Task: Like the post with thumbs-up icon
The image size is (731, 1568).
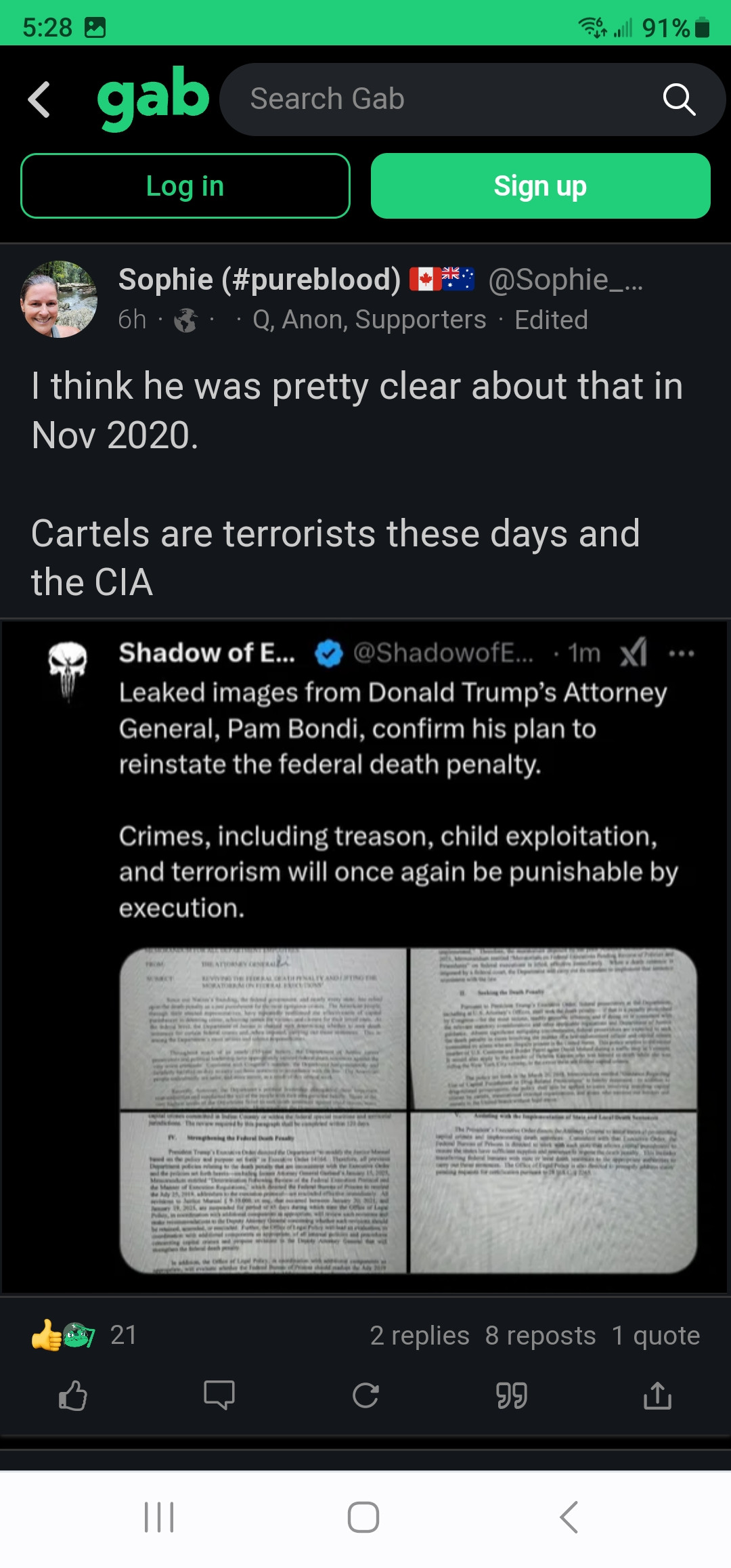Action: (73, 1395)
